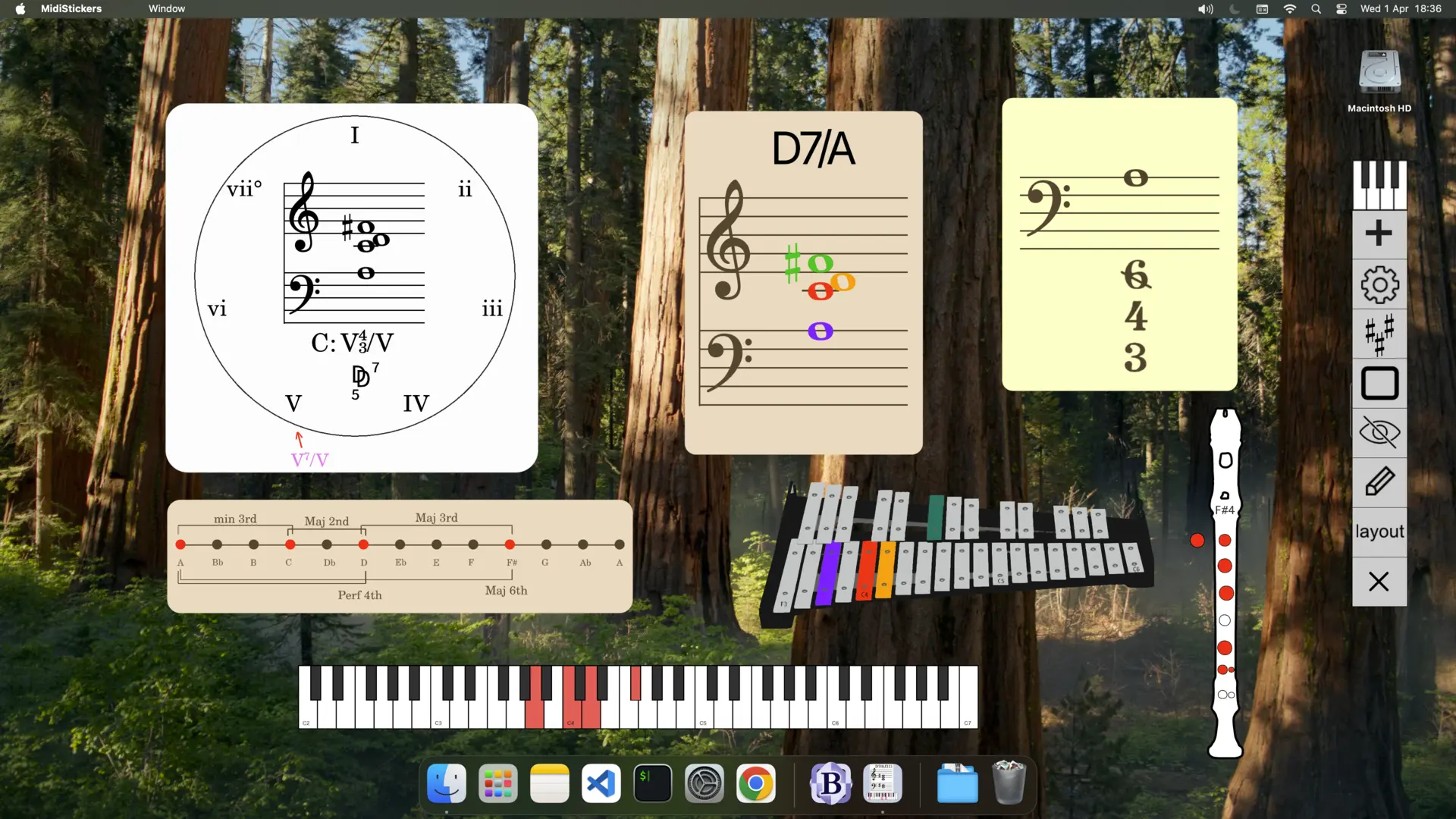The width and height of the screenshot is (1456, 819).
Task: Open the settings gear icon in the toolbar
Action: [1379, 284]
